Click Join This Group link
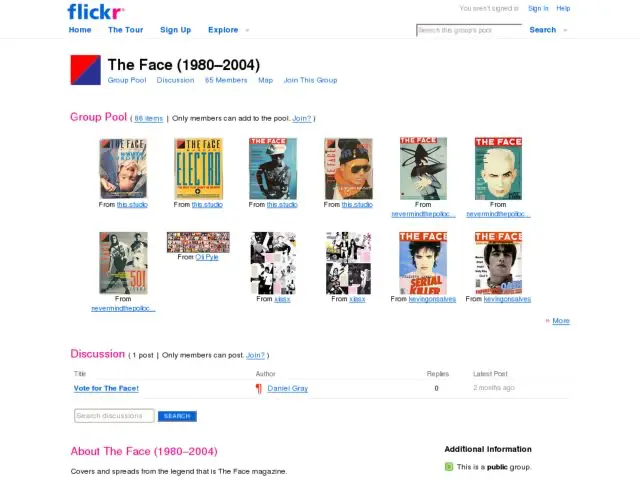Image resolution: width=640 pixels, height=480 pixels. point(311,80)
